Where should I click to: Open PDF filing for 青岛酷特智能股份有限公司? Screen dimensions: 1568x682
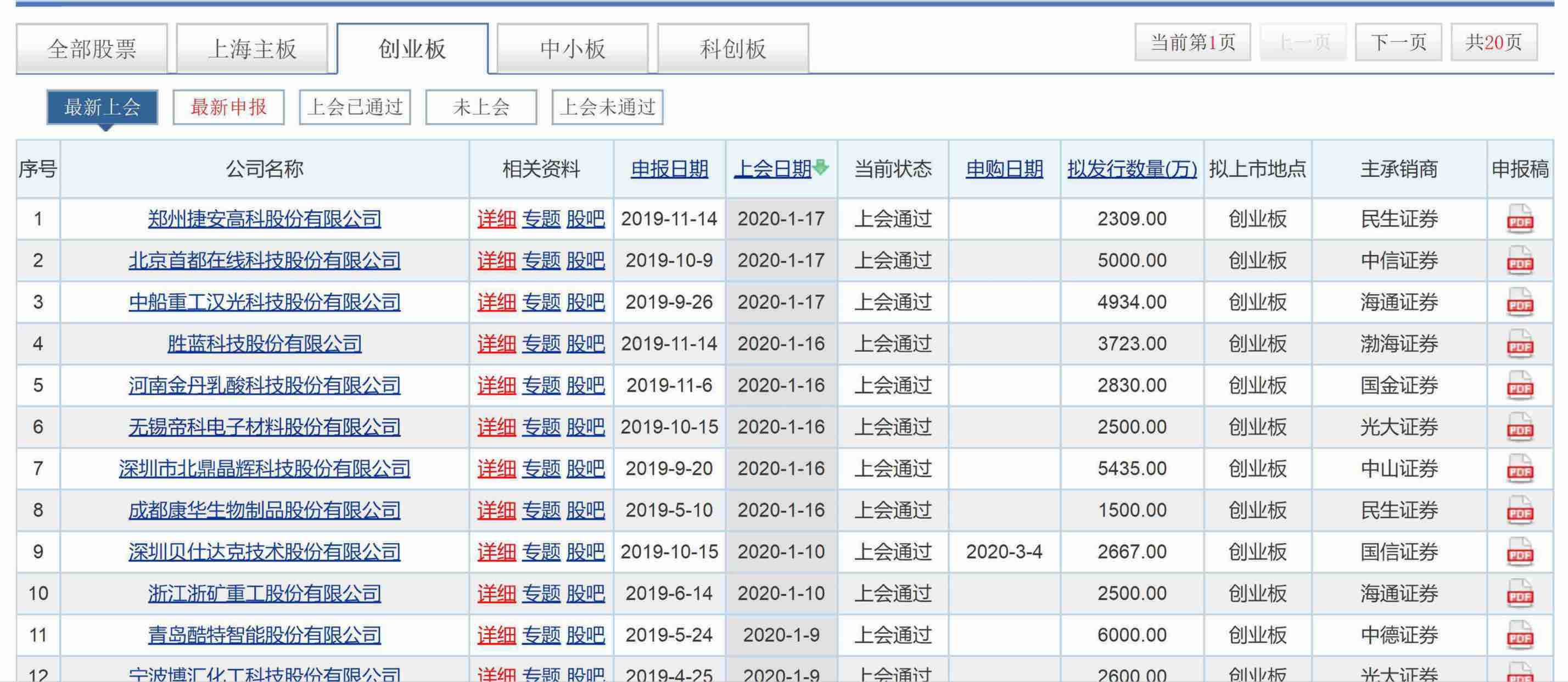click(1519, 635)
